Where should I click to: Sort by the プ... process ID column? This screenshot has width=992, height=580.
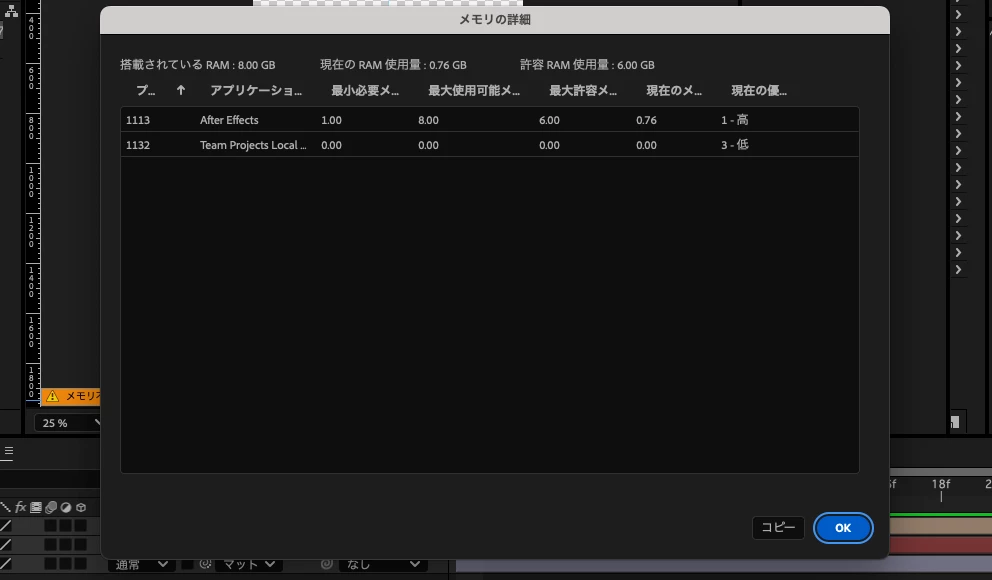(146, 90)
